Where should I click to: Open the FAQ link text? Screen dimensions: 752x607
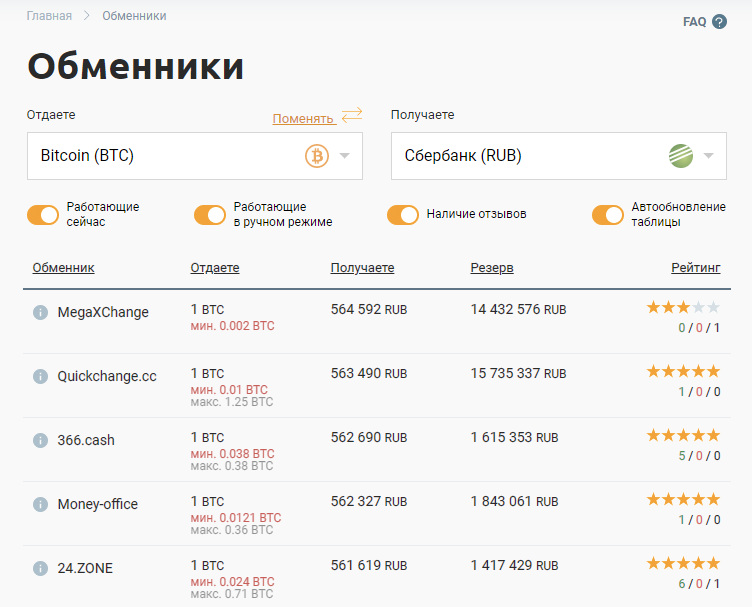tap(694, 22)
